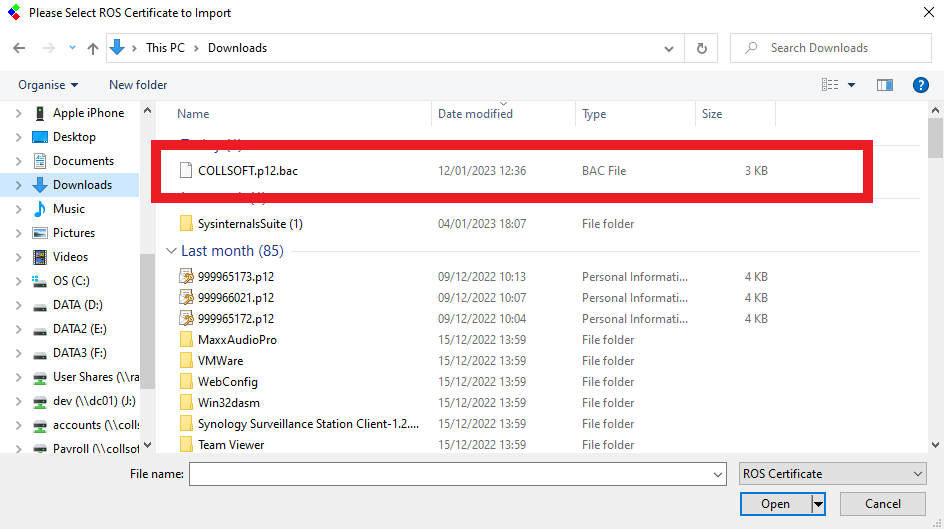This screenshot has height=529, width=944.
Task: Select Documents in the navigation pane
Action: point(83,161)
